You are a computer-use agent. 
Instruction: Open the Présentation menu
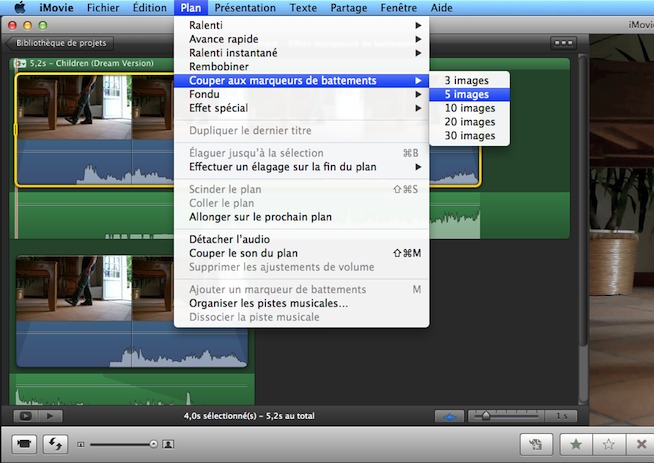(245, 8)
